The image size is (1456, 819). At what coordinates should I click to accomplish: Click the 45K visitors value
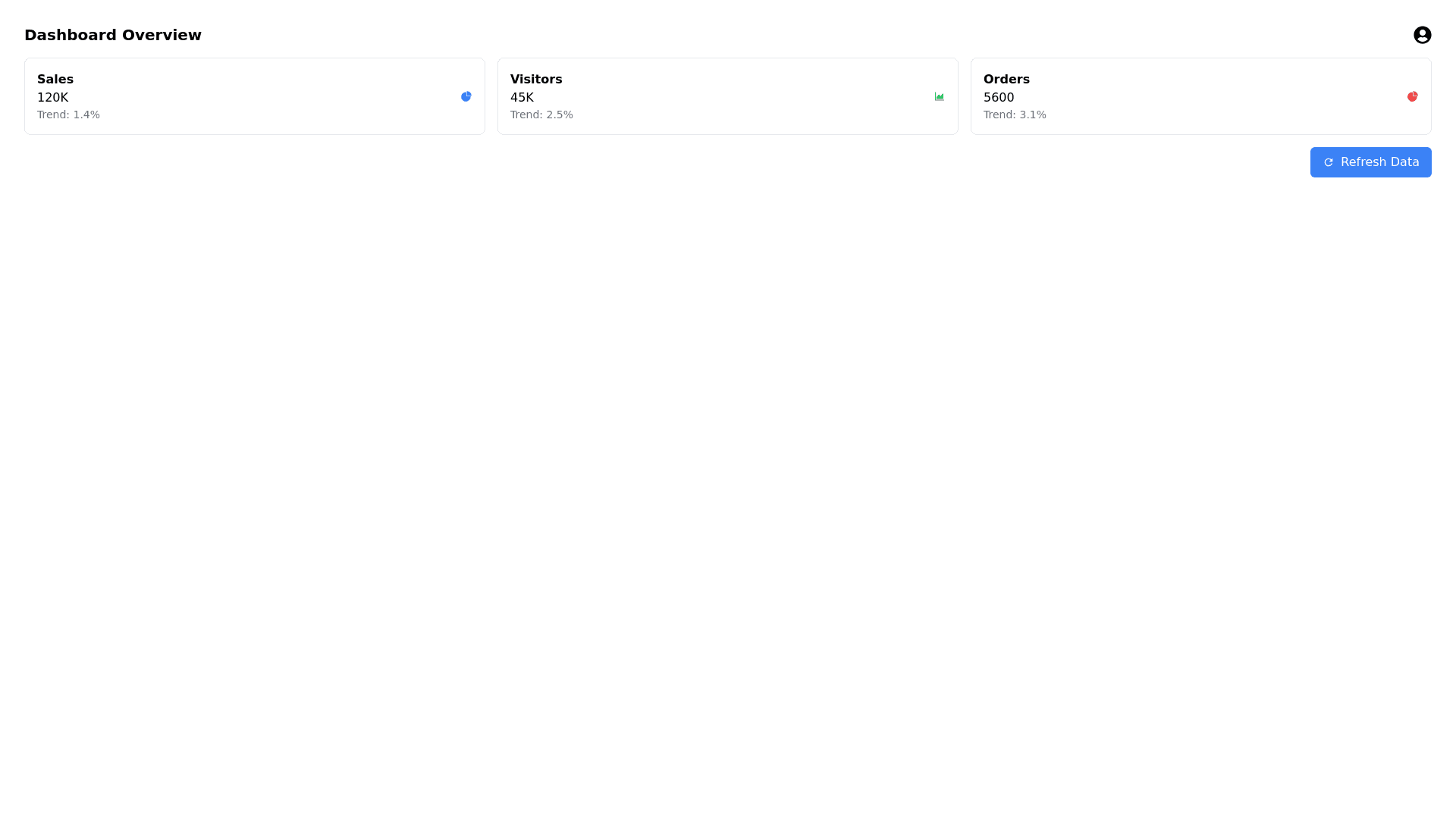(522, 98)
